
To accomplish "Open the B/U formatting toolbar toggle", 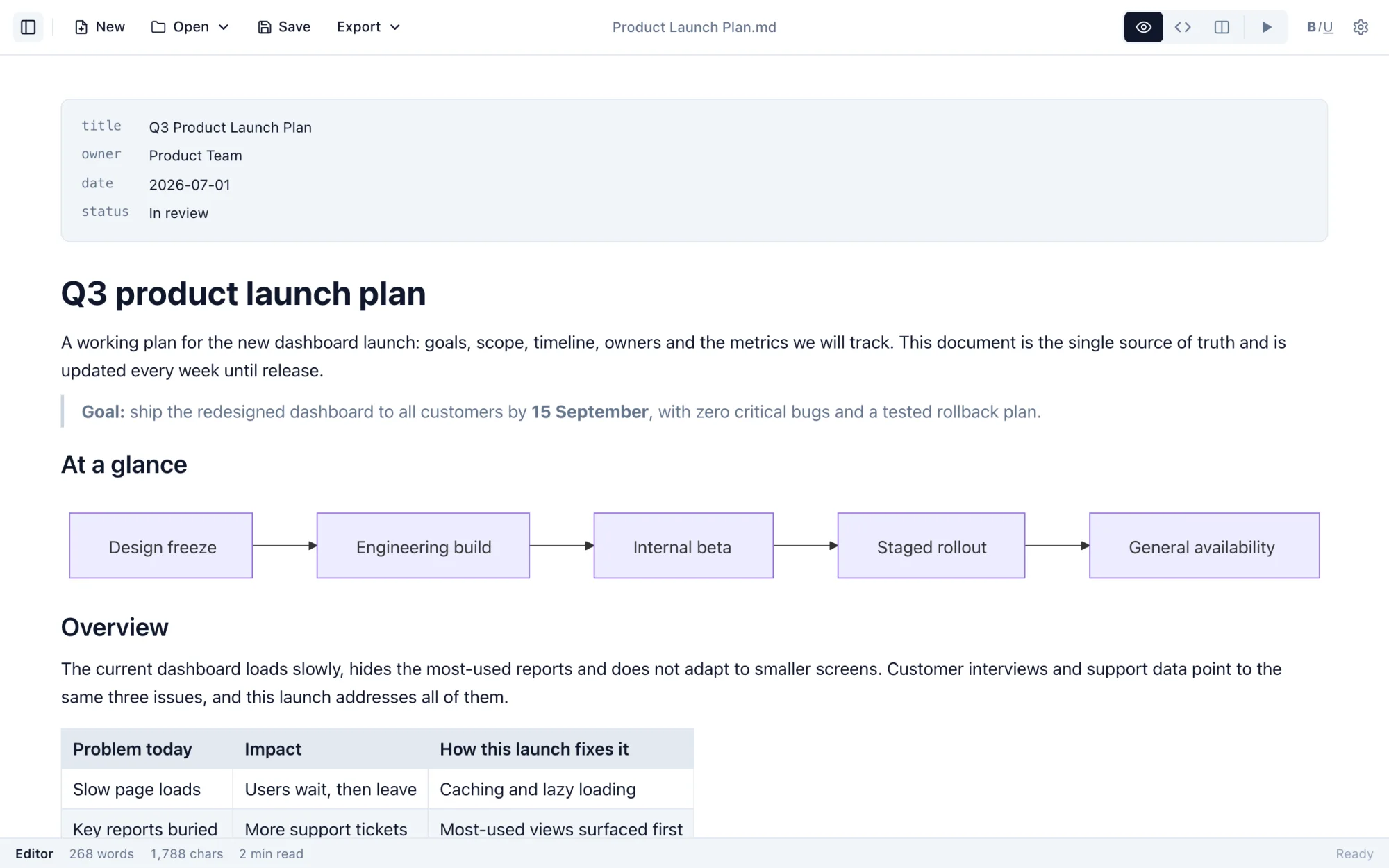I will coord(1320,27).
